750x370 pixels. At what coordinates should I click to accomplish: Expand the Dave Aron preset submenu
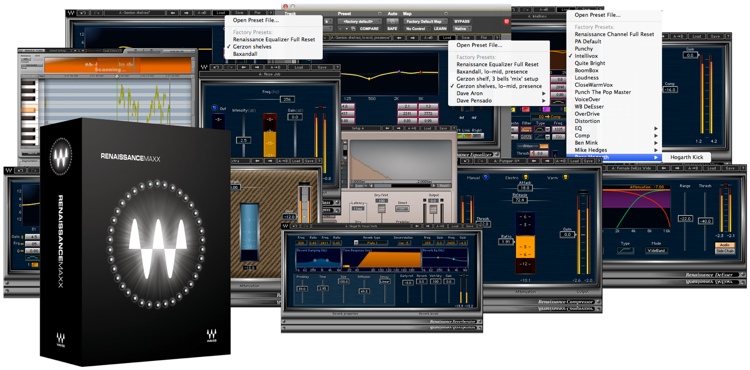(499, 94)
